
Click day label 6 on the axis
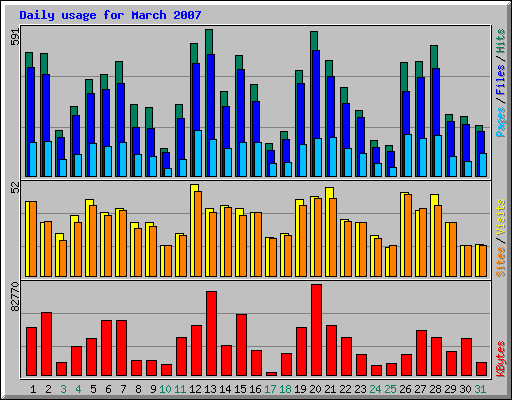(x=108, y=389)
